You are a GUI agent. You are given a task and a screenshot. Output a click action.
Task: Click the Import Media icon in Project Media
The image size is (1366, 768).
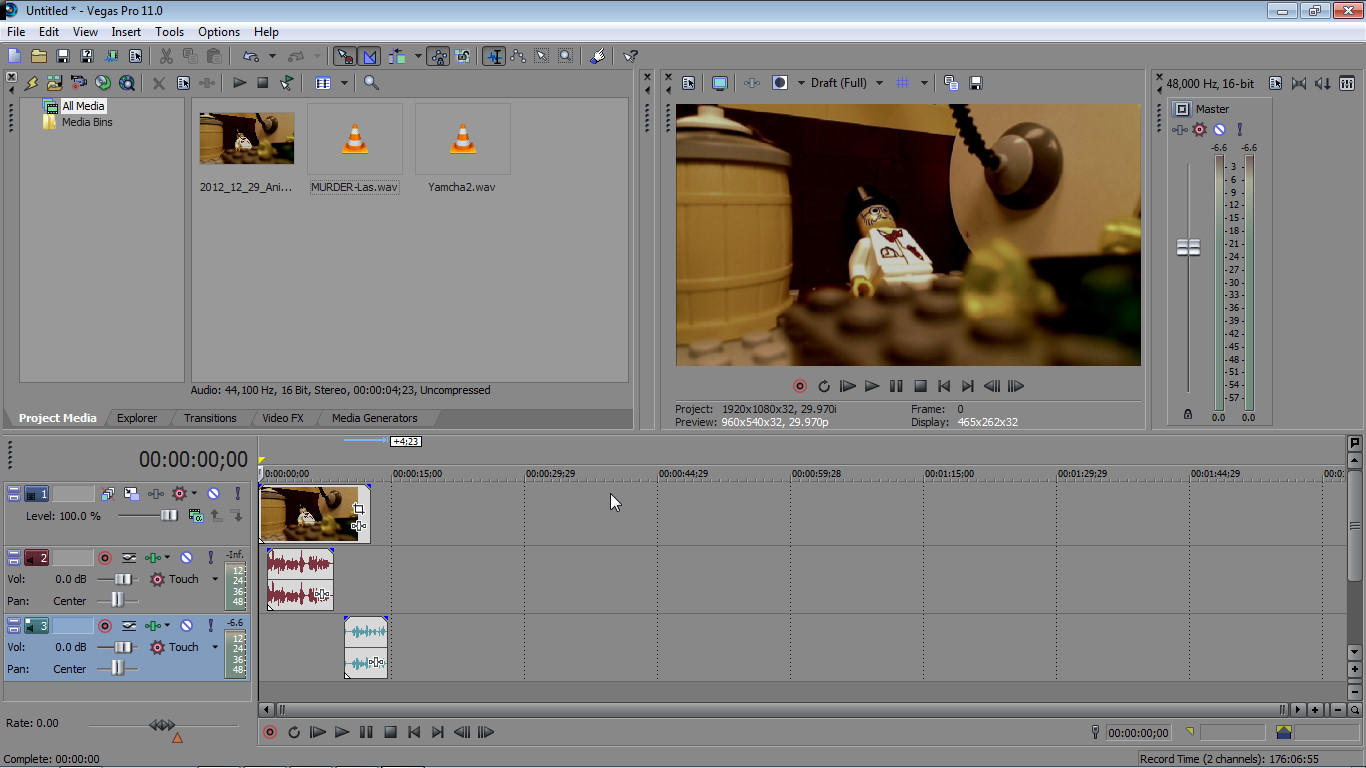(54, 83)
